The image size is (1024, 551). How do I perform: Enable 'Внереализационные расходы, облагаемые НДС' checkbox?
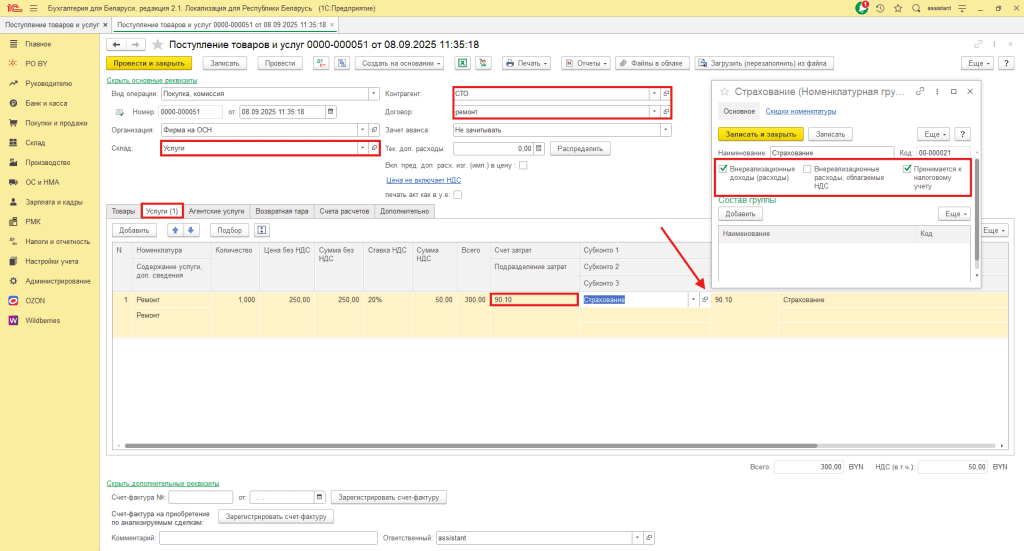point(807,168)
